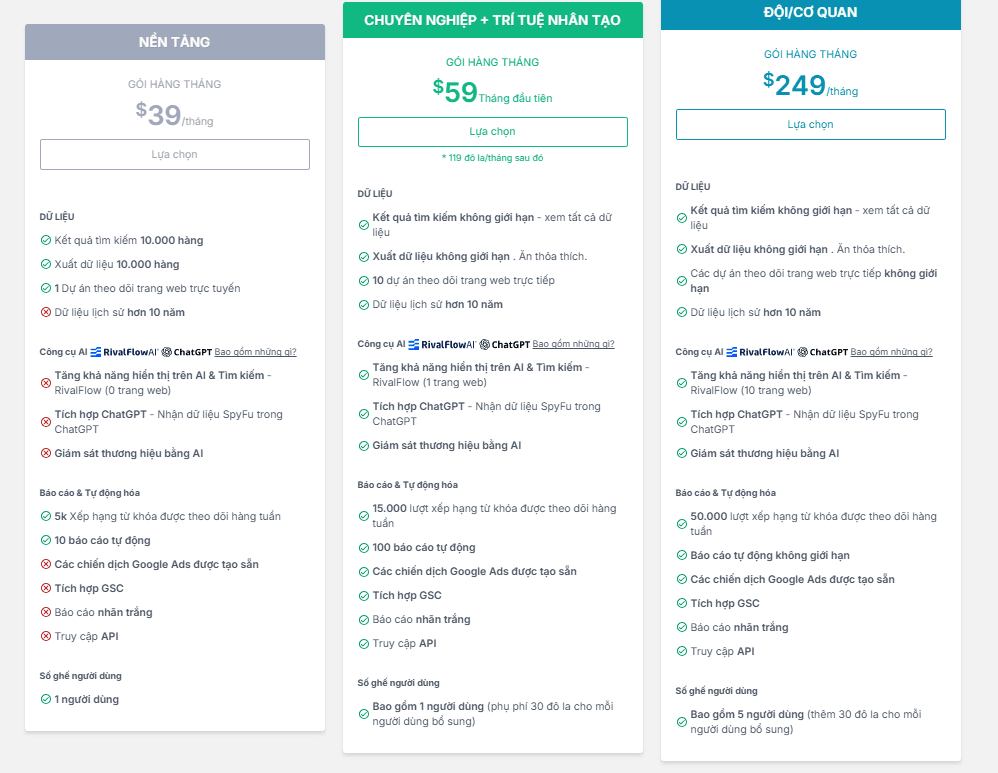Viewport: 998px width, 773px height.
Task: Click red X beside Nền Tảng 'Giám sát thương hiệu bằng AI'
Action: 46,454
